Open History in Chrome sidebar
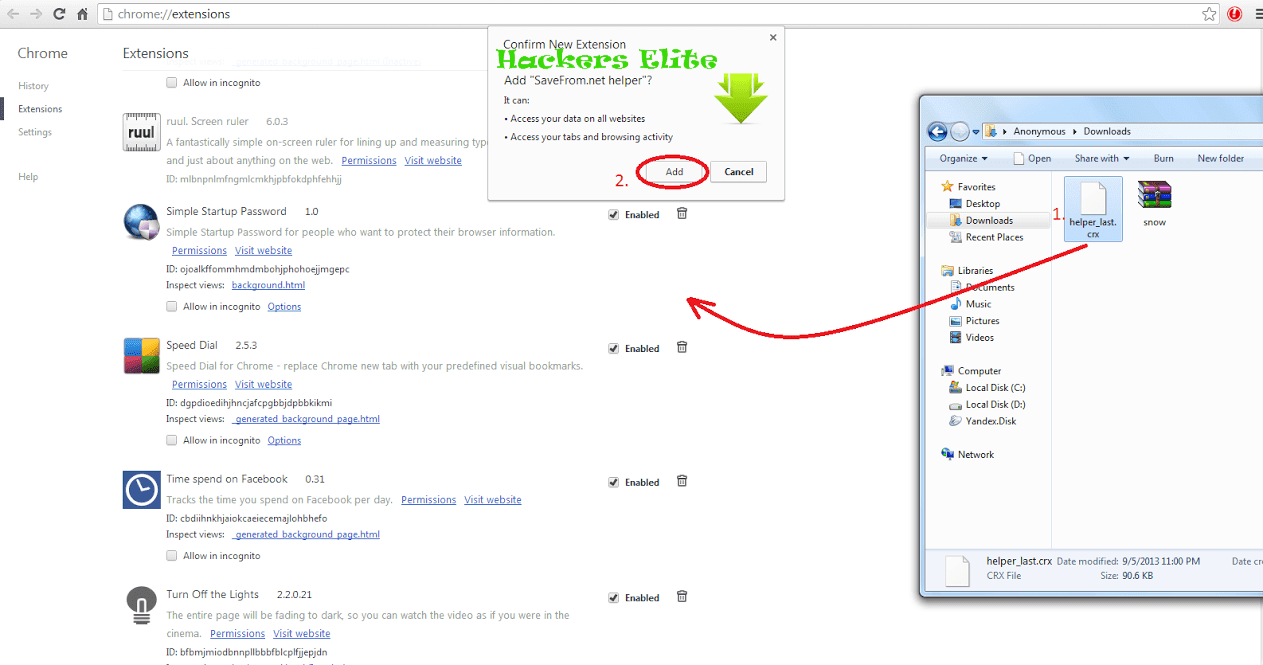Image resolution: width=1263 pixels, height=665 pixels. (33, 86)
